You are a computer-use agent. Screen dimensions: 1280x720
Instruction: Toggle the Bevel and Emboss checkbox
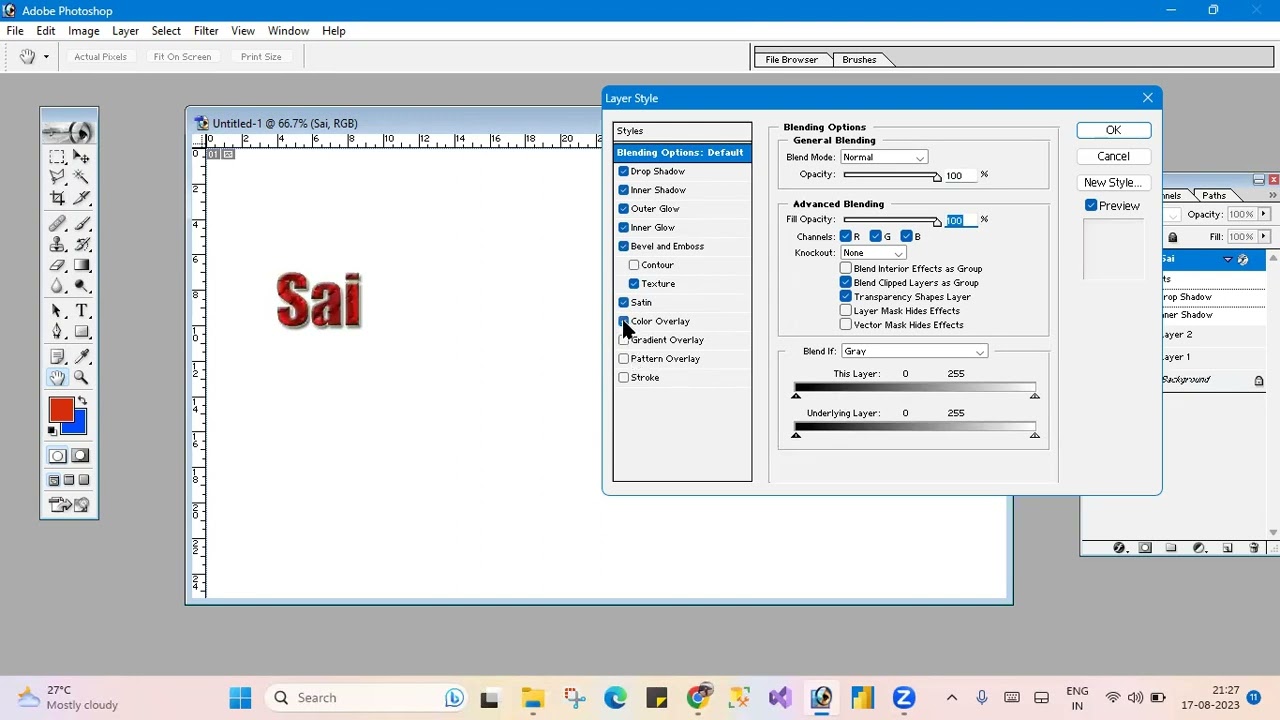[x=624, y=246]
